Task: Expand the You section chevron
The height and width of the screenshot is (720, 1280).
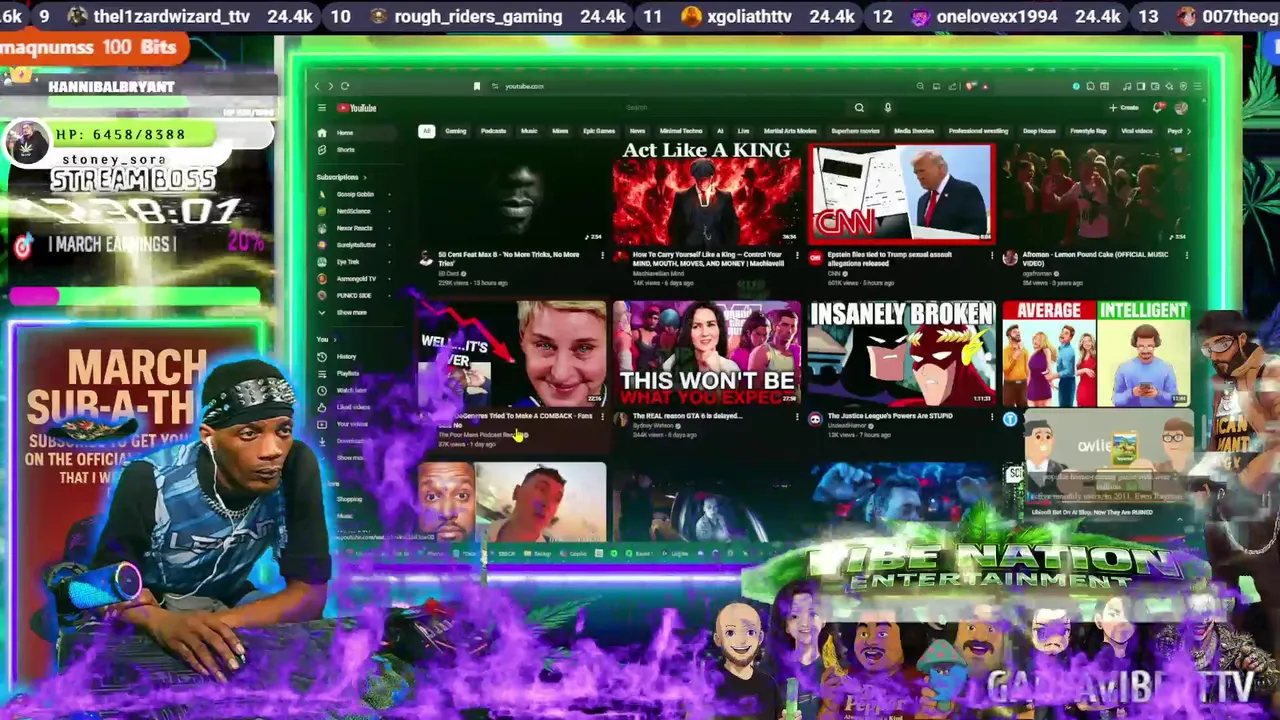Action: (334, 339)
